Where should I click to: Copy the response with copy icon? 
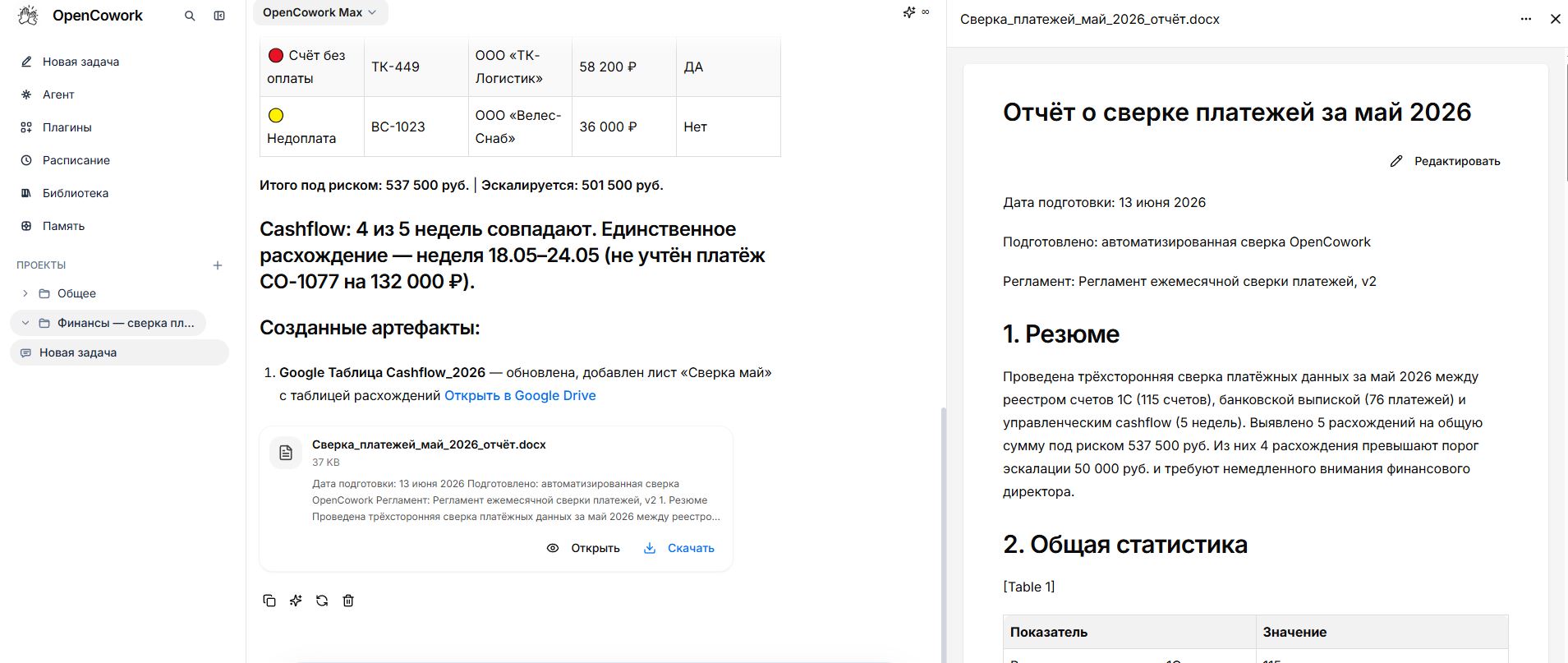(x=269, y=601)
